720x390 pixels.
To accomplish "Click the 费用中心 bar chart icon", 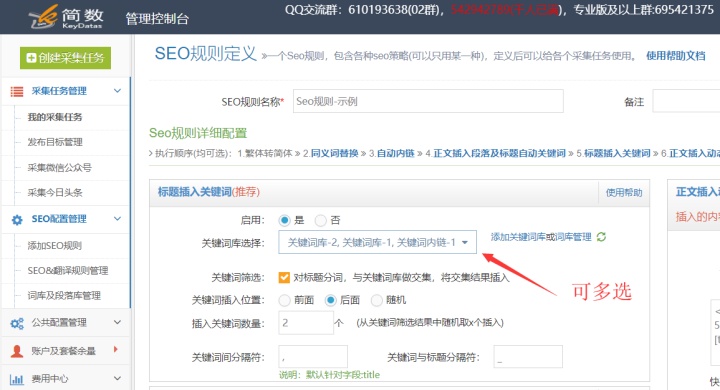I will 17,379.
